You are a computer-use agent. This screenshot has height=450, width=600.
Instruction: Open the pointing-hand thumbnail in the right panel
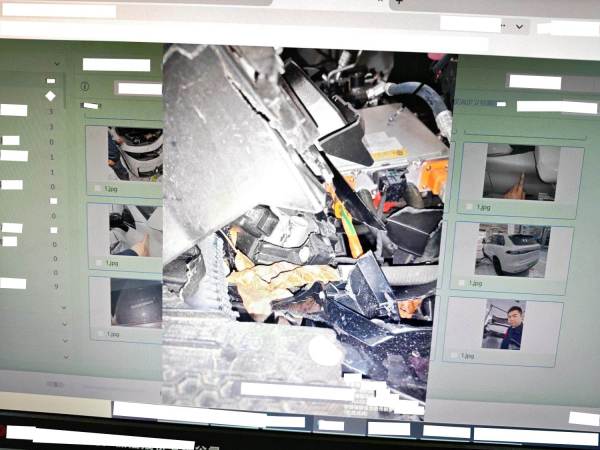518,172
